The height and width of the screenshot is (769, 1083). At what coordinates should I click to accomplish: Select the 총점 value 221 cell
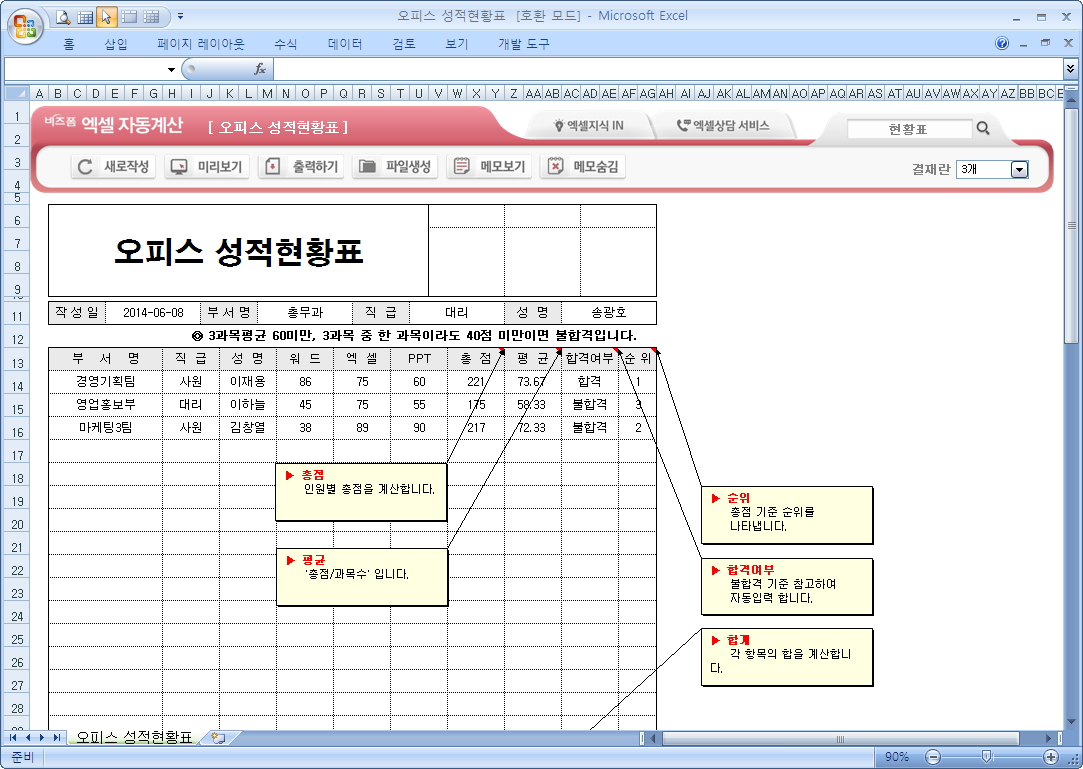click(476, 381)
